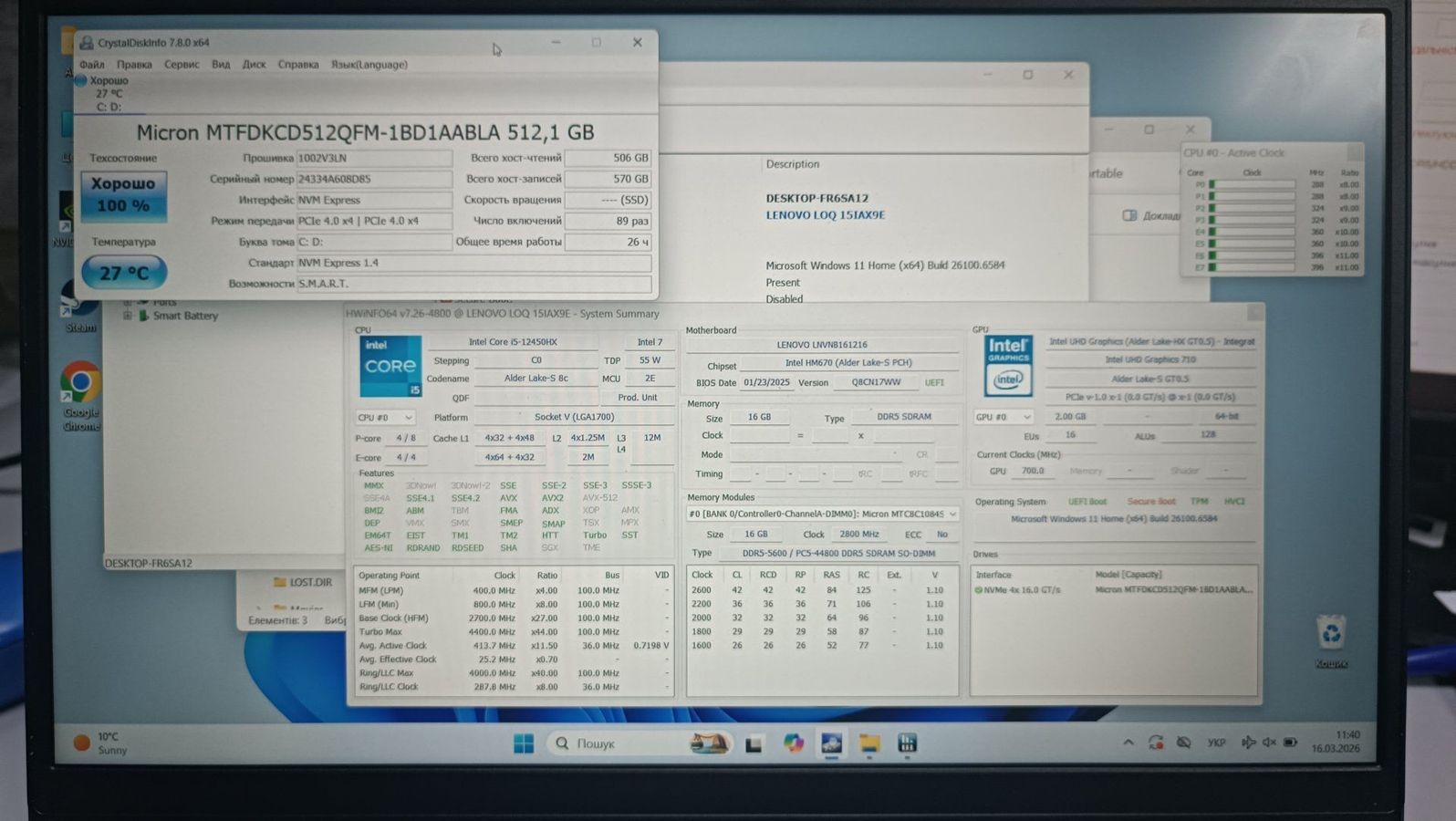Click the Task View taskbar icon
Viewport: 1456px width, 821px height.
754,744
